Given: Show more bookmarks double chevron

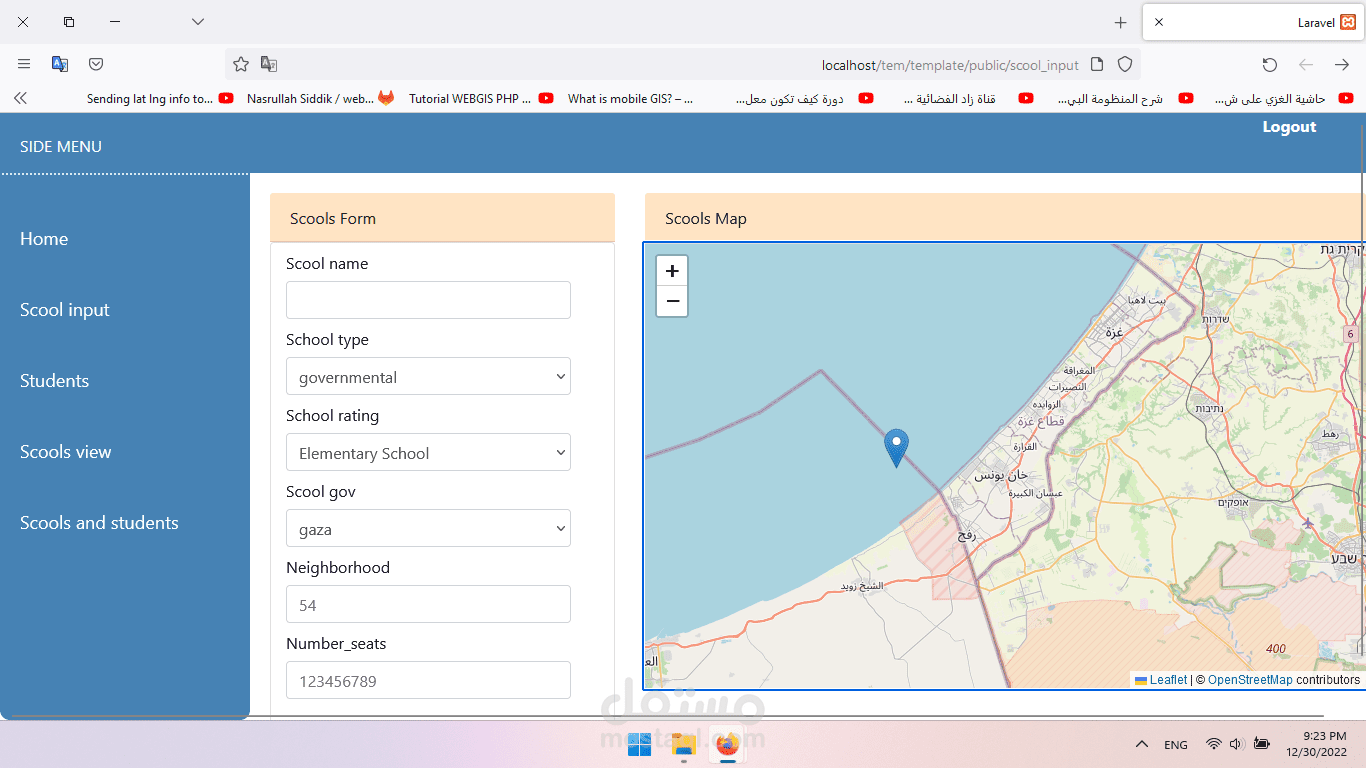Looking at the screenshot, I should [20, 98].
